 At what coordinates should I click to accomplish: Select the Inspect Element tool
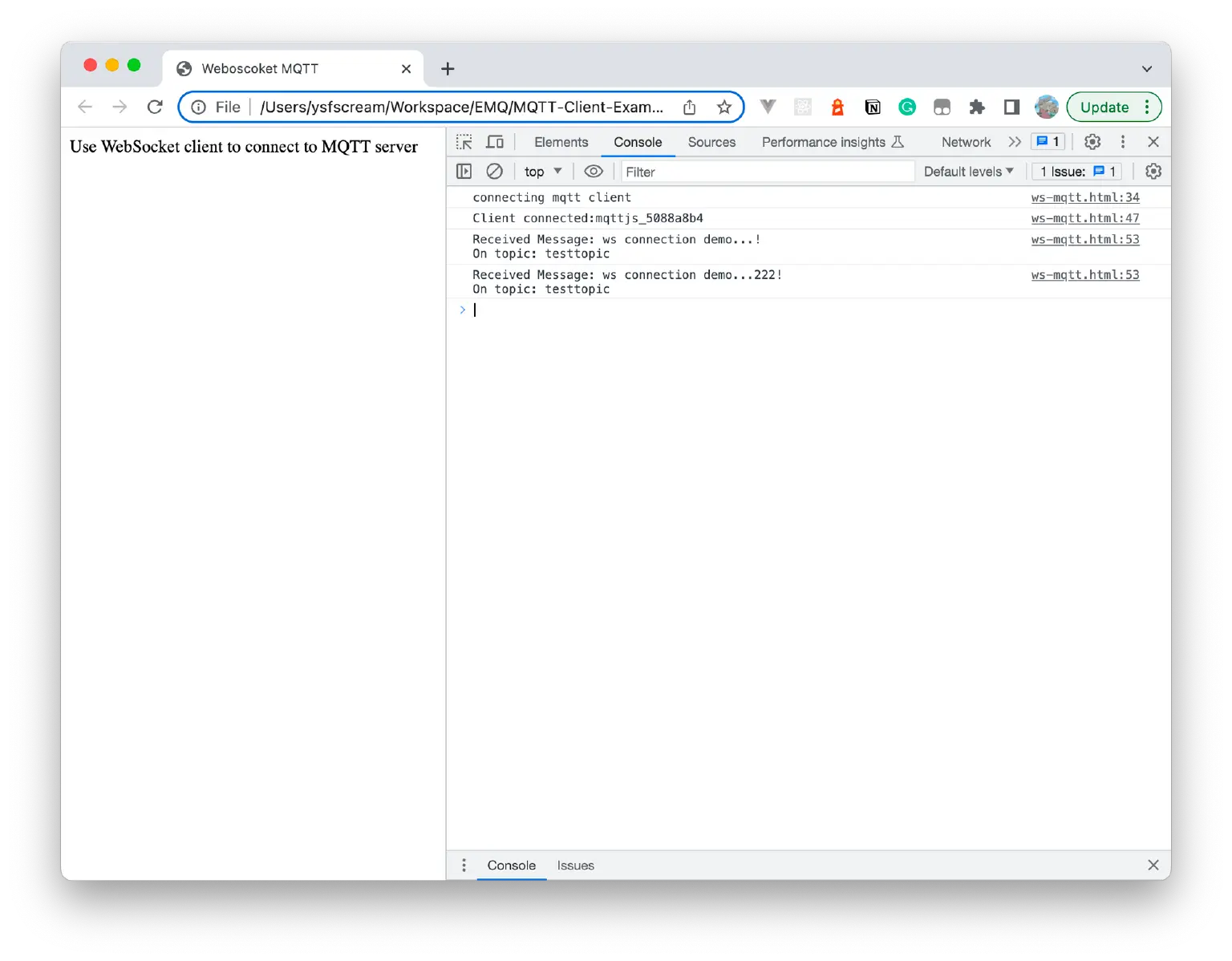click(463, 141)
